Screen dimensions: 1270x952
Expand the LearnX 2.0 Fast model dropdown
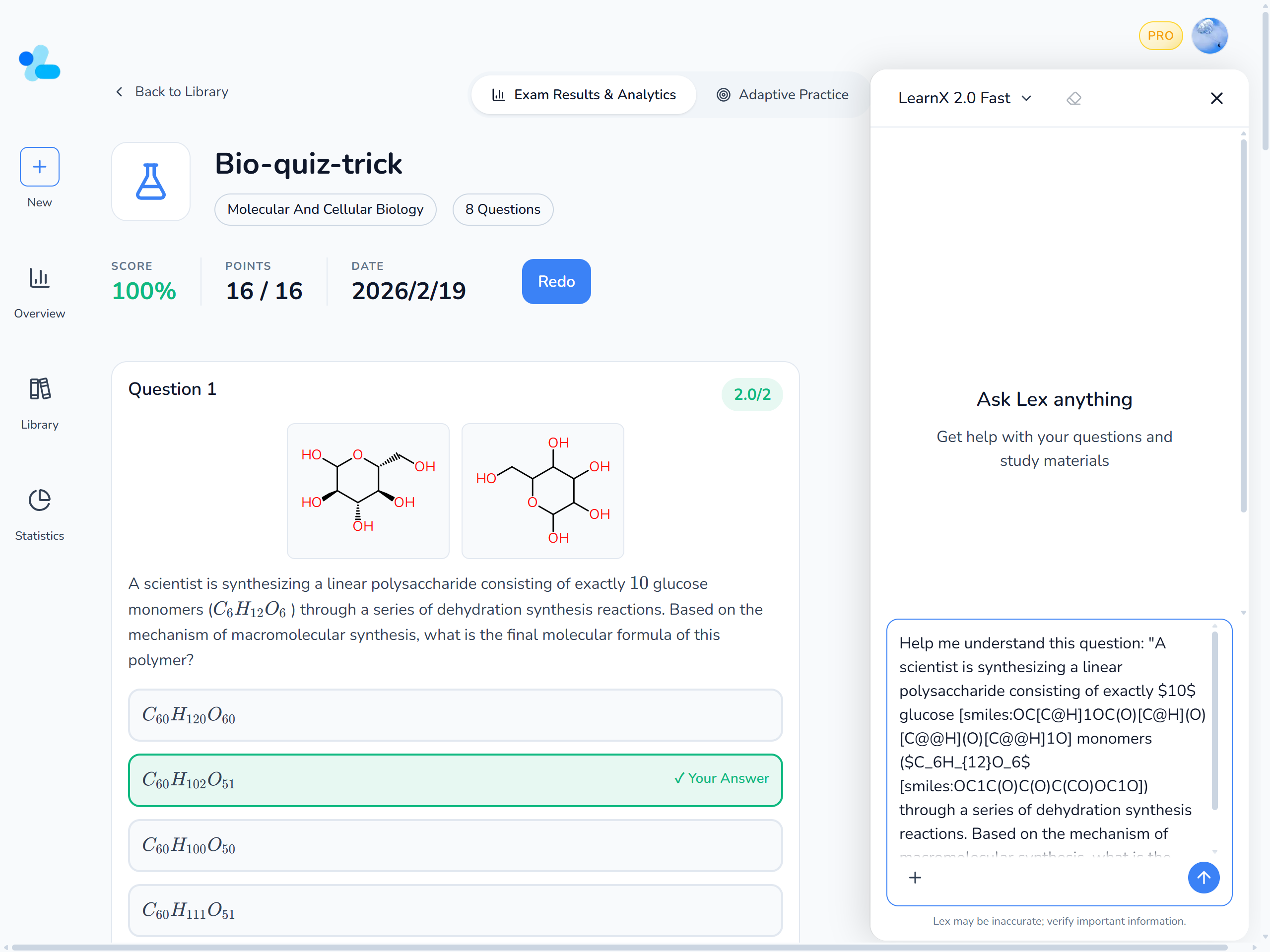click(965, 98)
